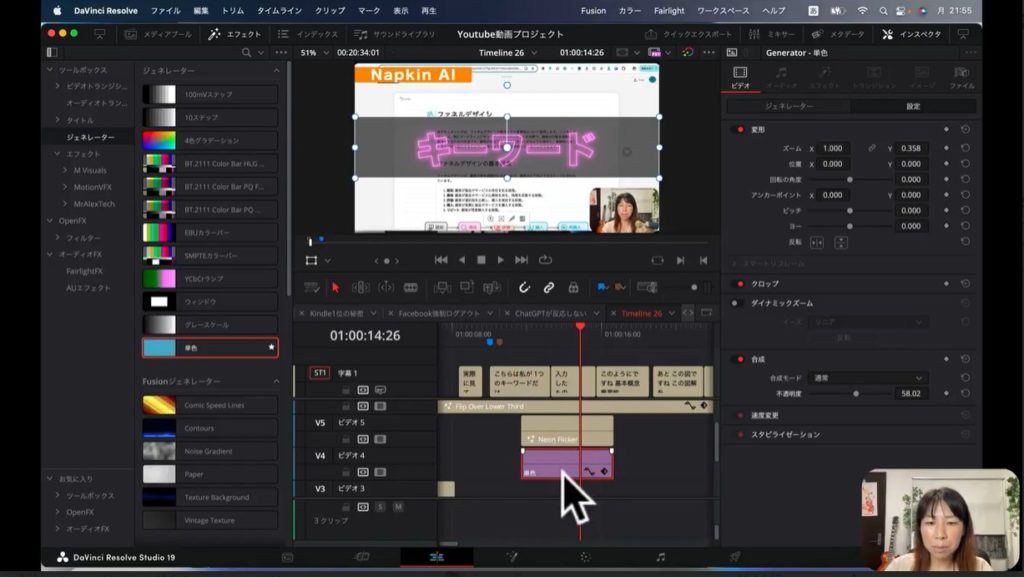Flip horizontal icon in transform section
The image size is (1024, 577).
point(816,242)
